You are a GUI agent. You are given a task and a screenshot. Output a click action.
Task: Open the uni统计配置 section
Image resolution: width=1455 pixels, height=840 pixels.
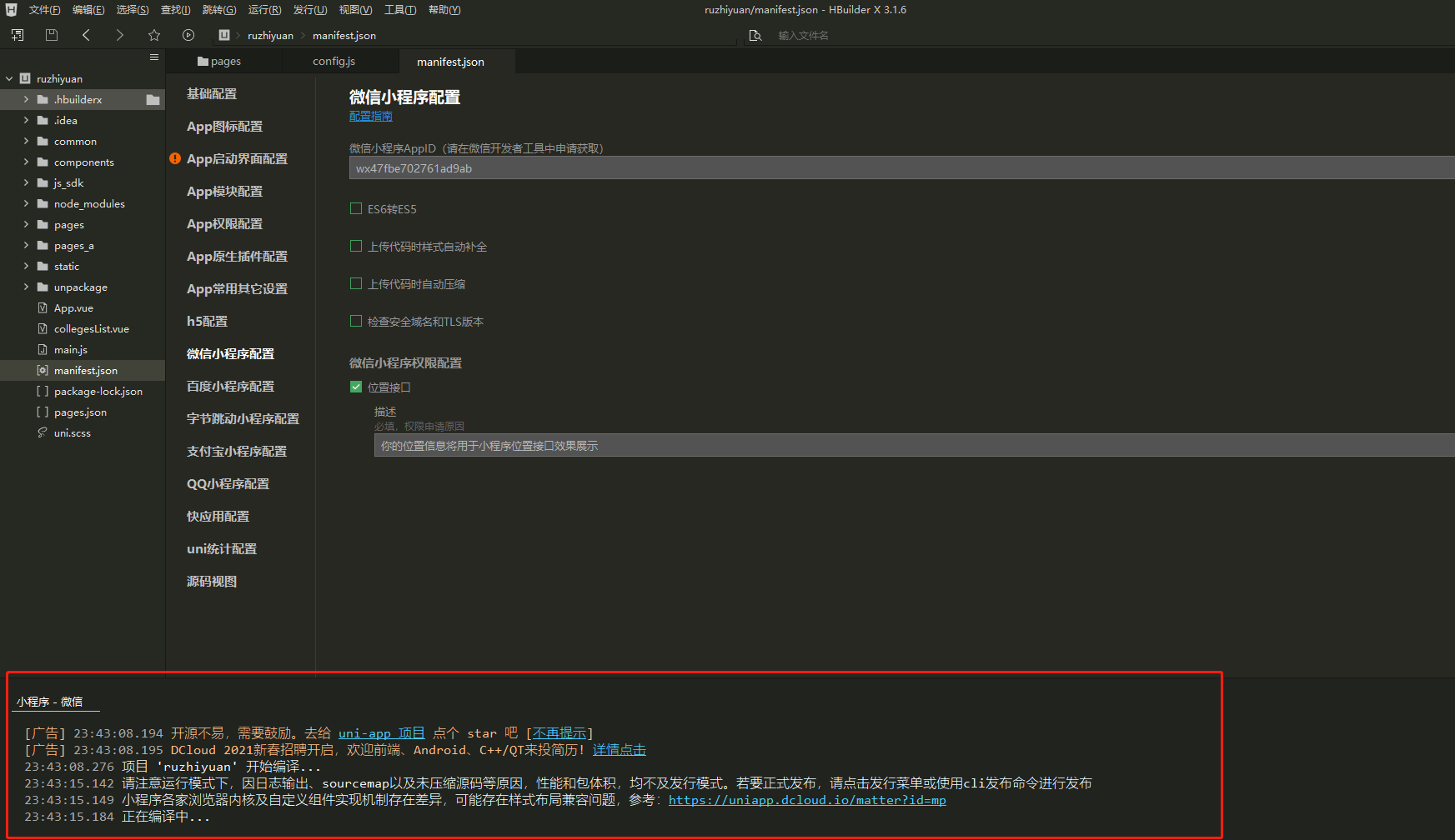coord(222,549)
